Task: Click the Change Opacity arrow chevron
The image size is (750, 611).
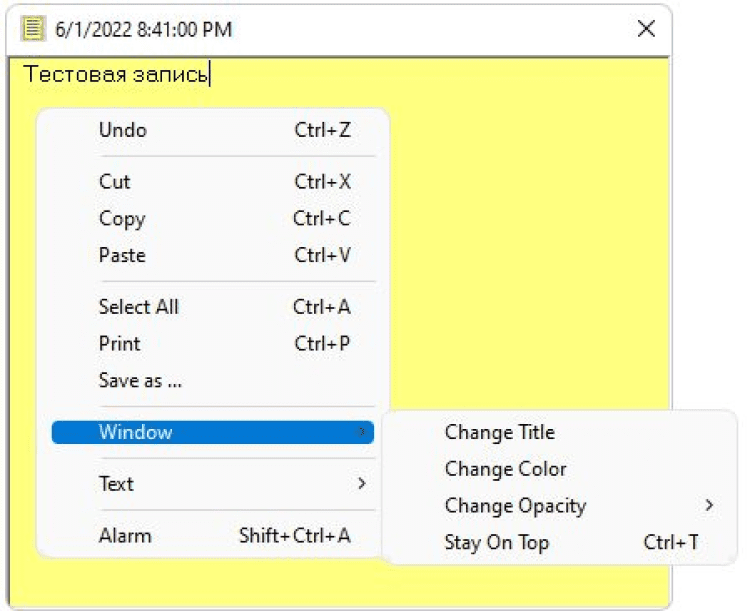Action: 709,506
